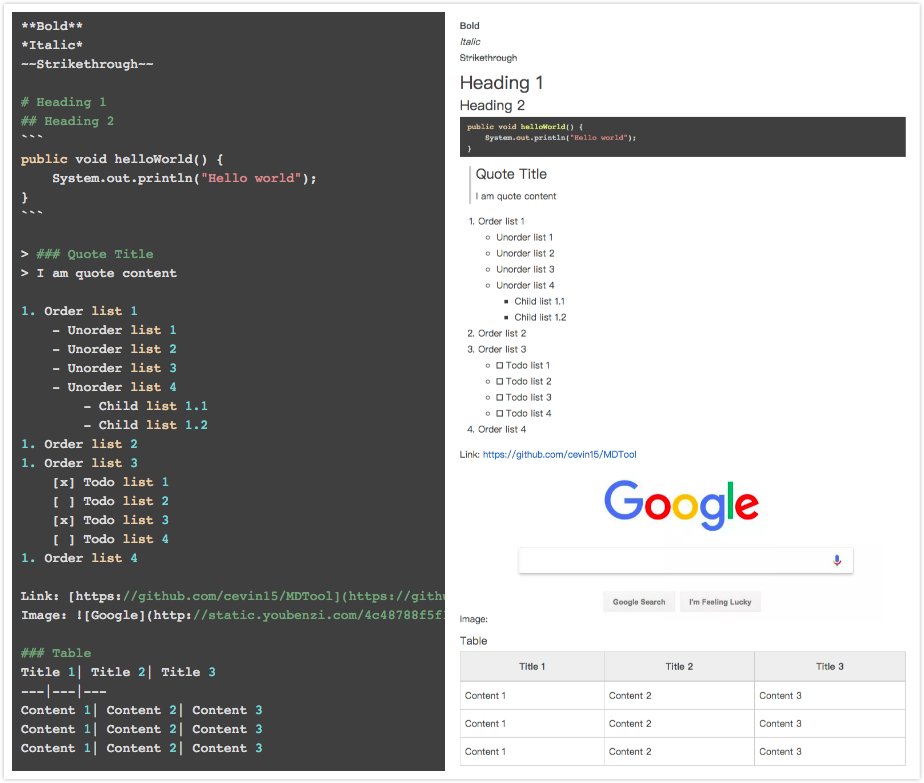This screenshot has width=924, height=783.
Task: Click the '# Heading 1' editor line
Action: tap(64, 102)
